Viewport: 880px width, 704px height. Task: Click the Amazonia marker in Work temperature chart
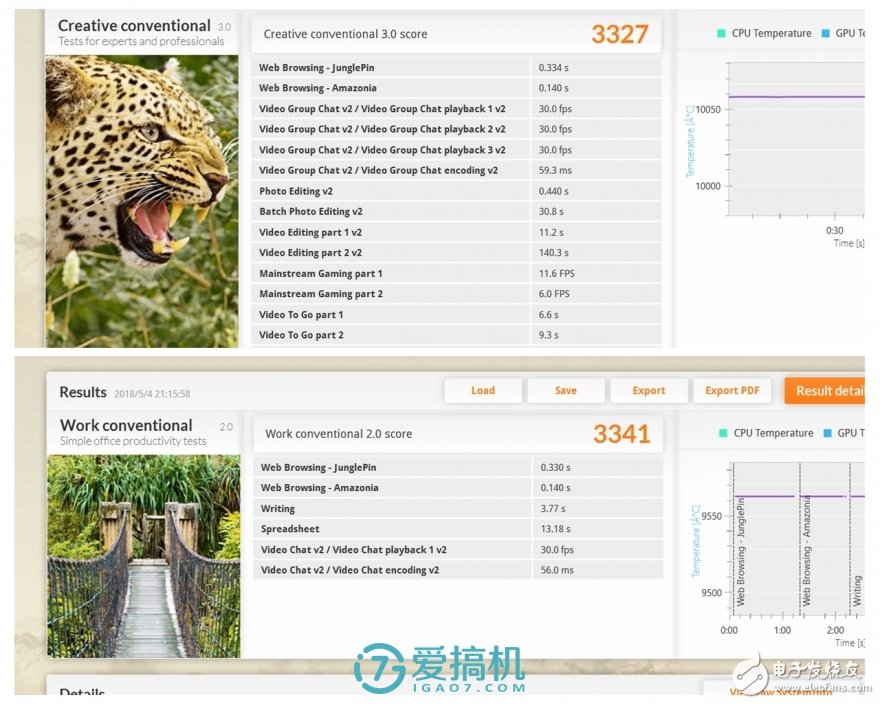tap(807, 550)
